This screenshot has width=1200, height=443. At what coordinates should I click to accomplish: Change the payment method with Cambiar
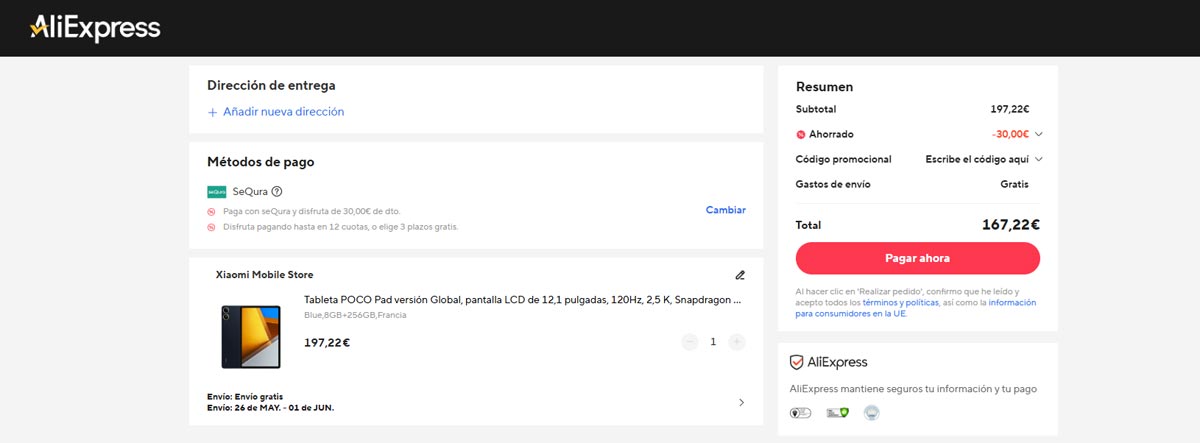pos(726,210)
